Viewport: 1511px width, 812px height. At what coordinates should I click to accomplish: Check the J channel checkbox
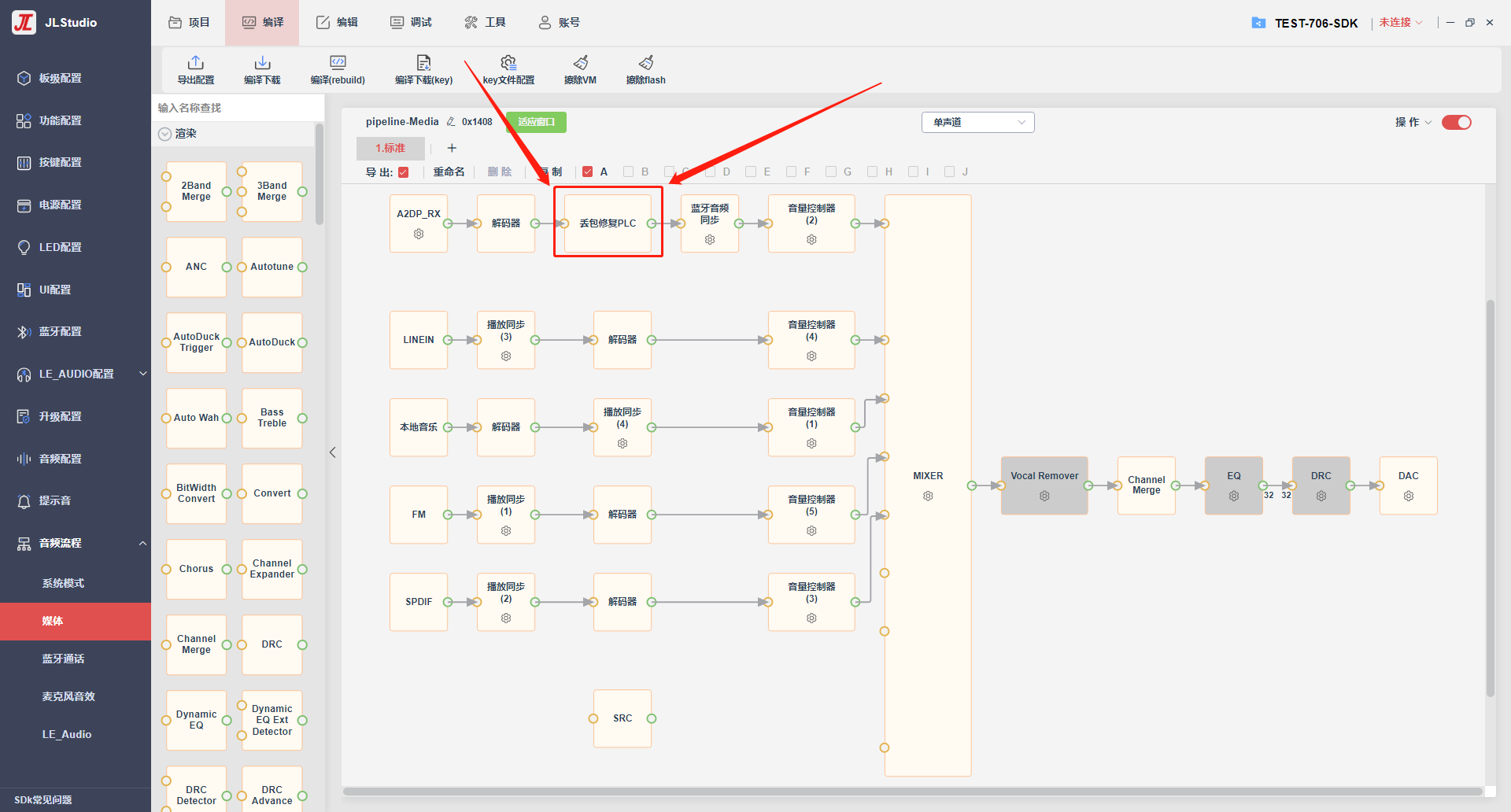pyautogui.click(x=949, y=172)
